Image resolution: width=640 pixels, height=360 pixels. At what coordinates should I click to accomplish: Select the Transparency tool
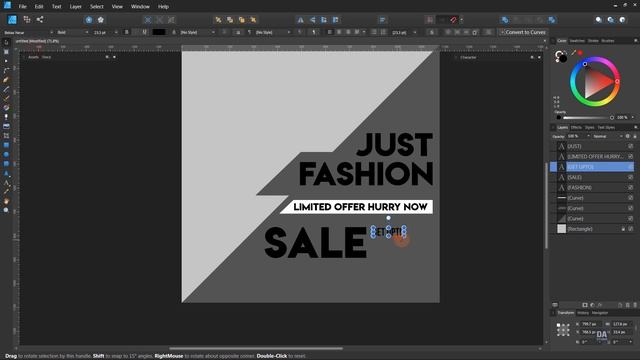pyautogui.click(x=6, y=117)
